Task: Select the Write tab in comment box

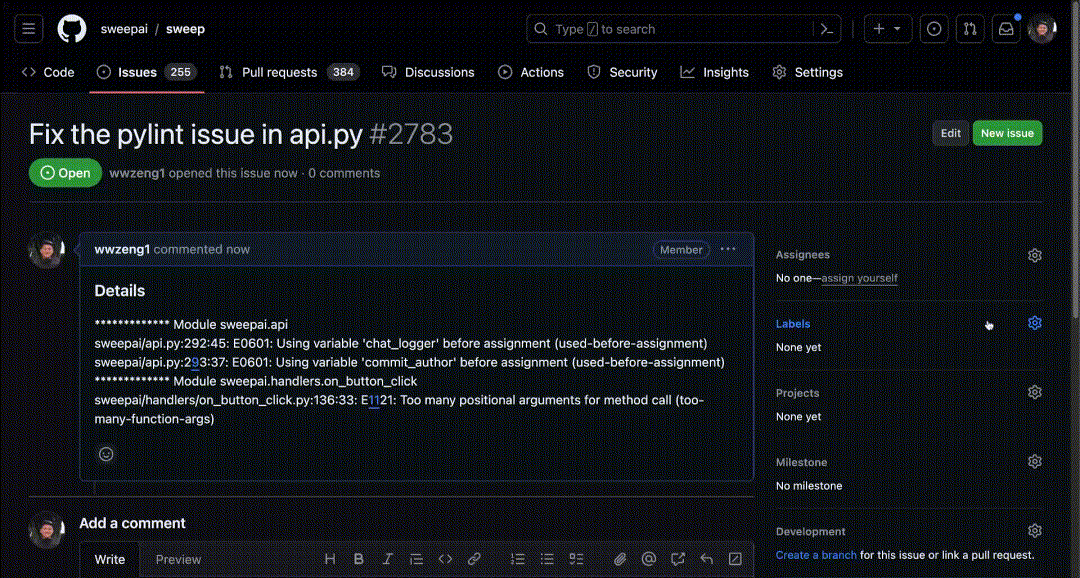Action: 110,559
